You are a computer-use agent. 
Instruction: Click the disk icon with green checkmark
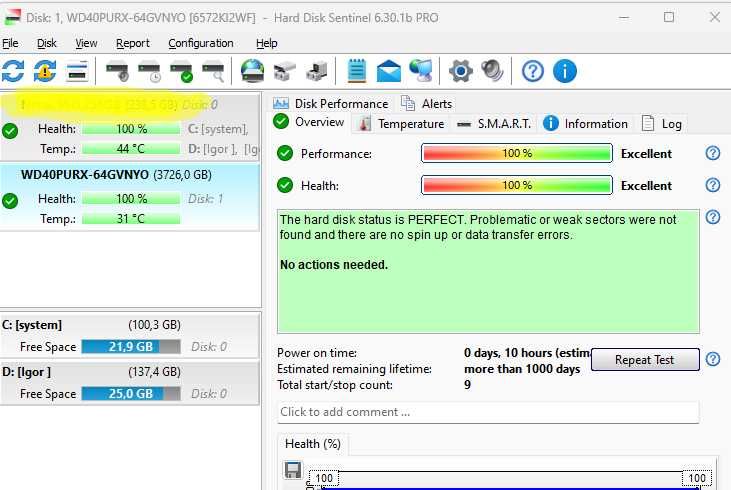181,72
